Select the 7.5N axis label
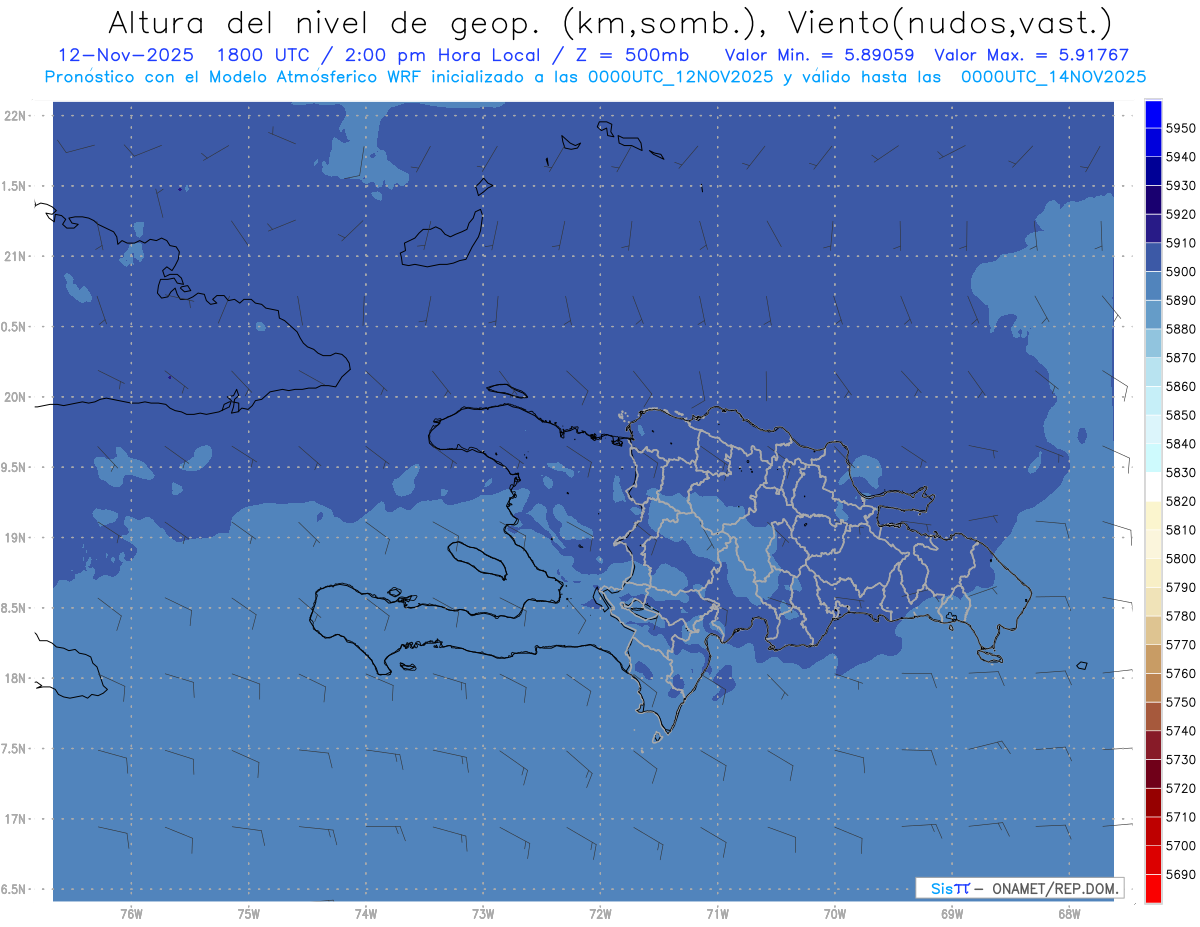 coord(15,748)
